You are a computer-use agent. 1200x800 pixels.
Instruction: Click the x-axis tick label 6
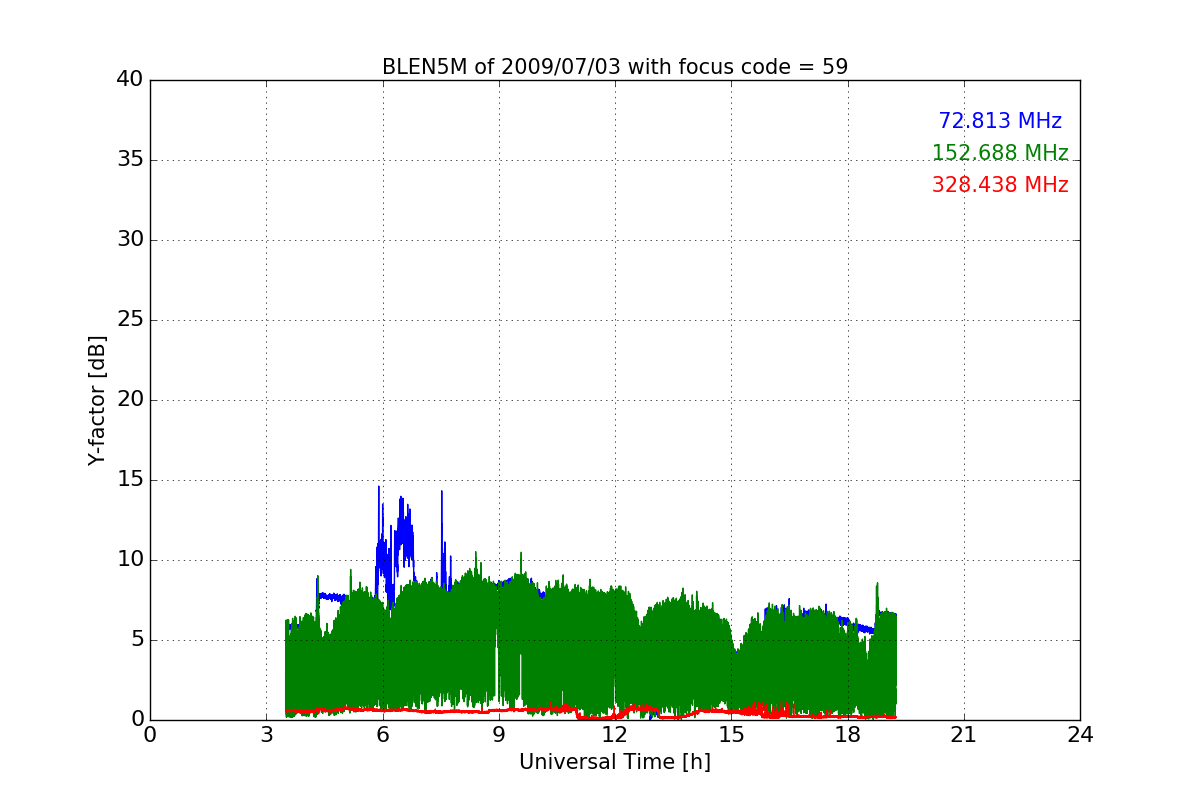point(383,734)
